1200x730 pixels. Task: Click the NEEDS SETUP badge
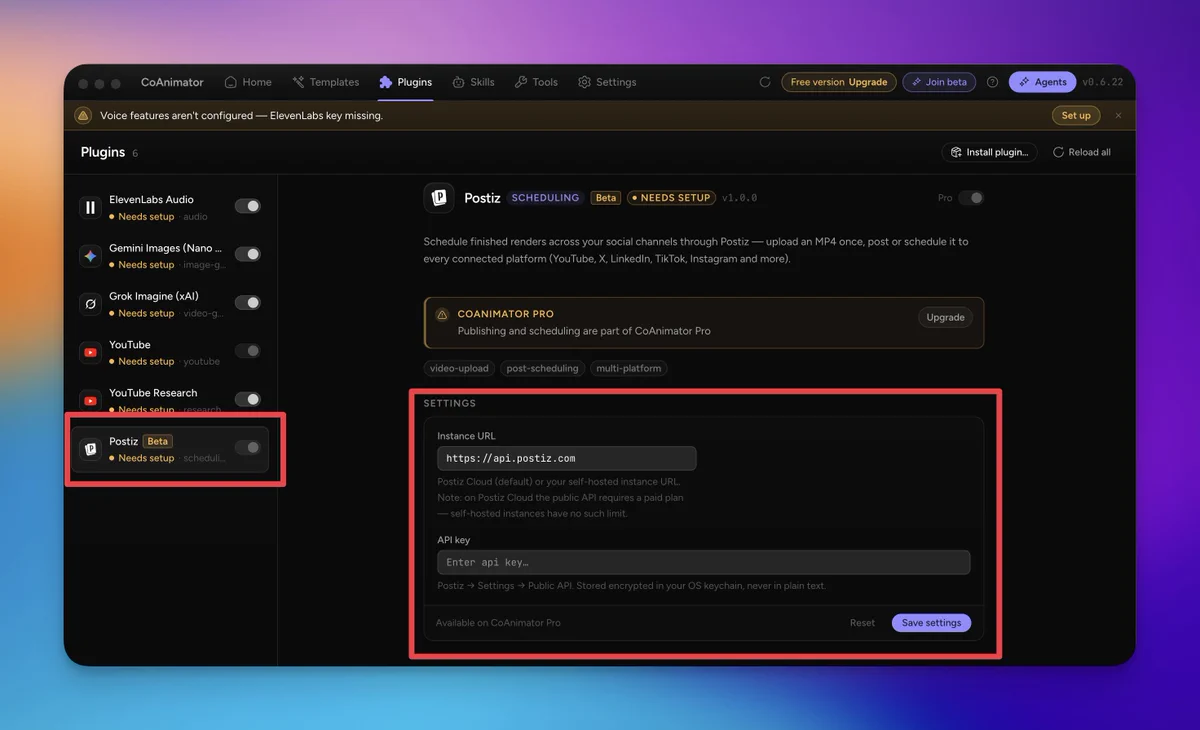click(670, 198)
